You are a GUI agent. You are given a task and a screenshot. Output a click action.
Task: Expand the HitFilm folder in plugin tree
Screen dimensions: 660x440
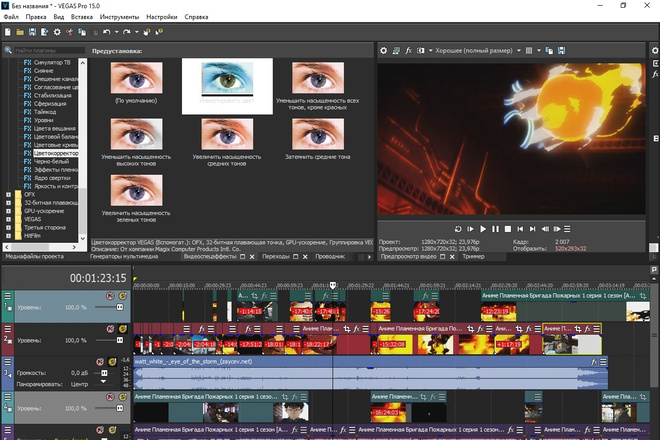click(x=8, y=236)
